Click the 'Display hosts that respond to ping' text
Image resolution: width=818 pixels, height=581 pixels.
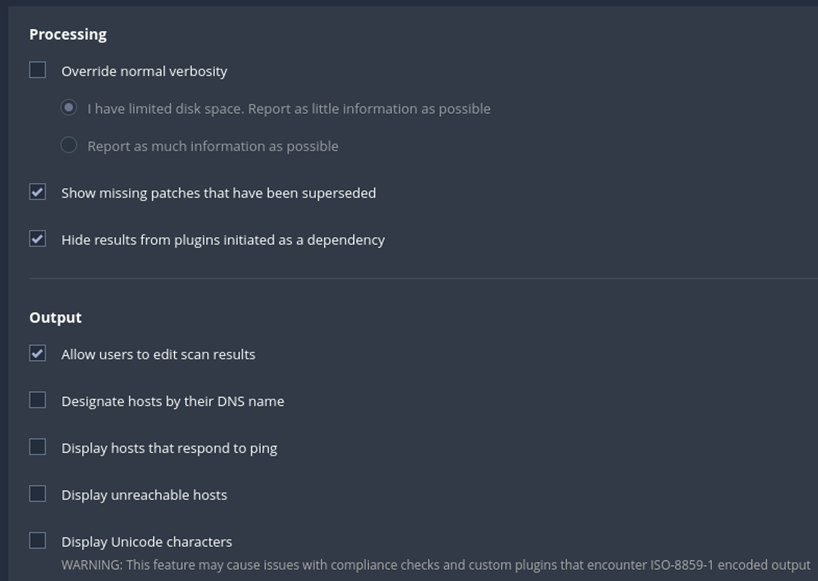coord(169,449)
